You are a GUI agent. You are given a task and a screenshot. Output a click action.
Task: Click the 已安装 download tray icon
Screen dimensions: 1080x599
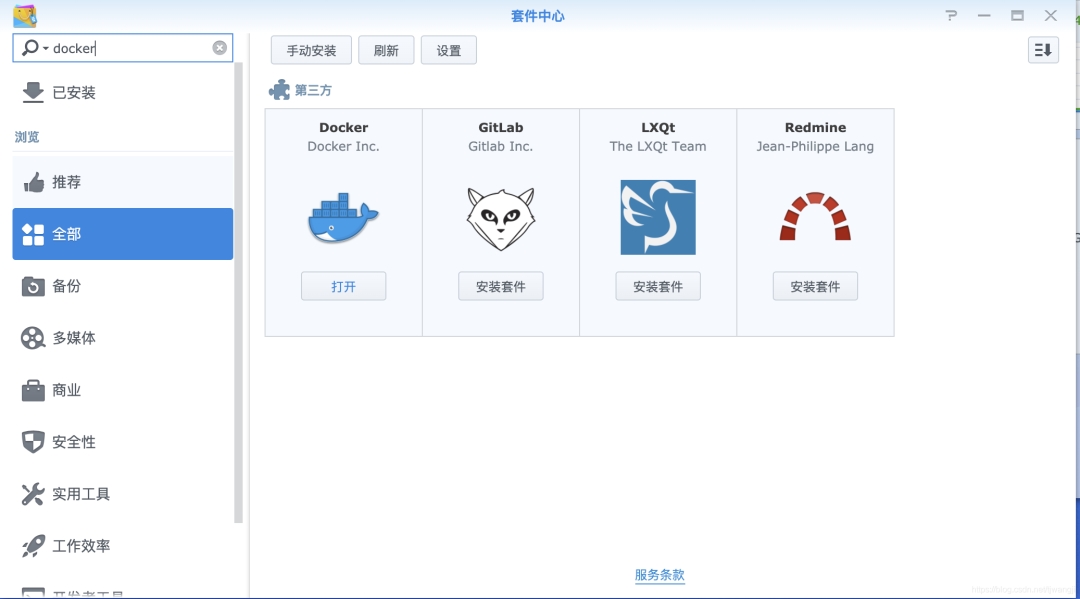[x=32, y=92]
